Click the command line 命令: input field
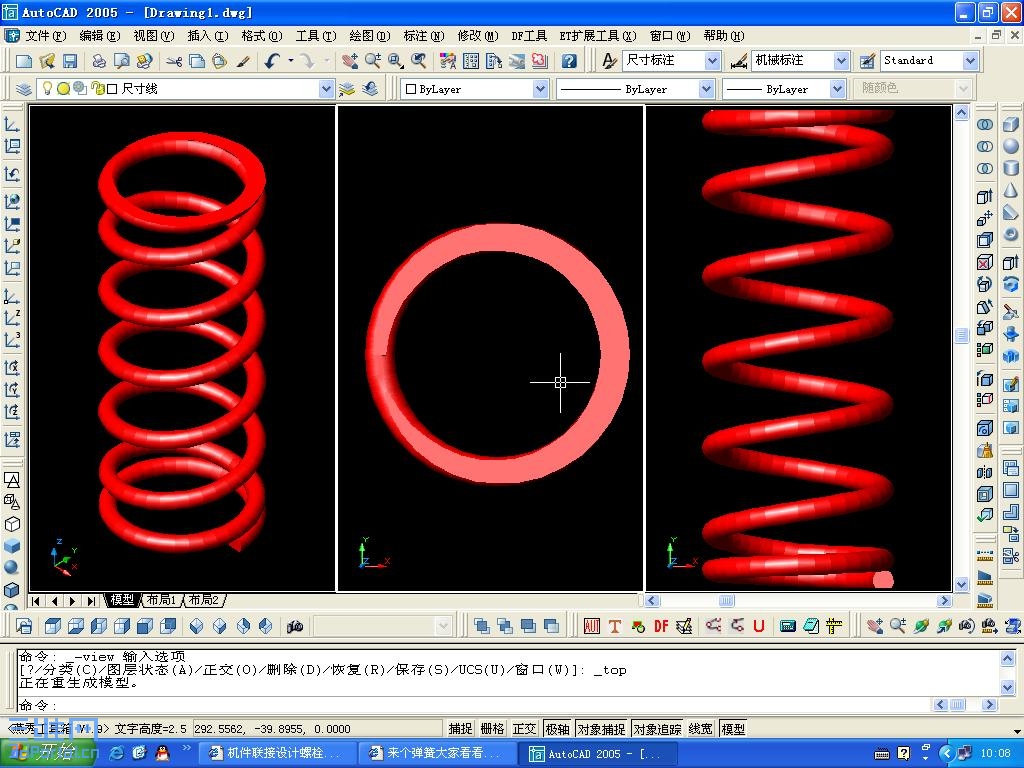 473,705
